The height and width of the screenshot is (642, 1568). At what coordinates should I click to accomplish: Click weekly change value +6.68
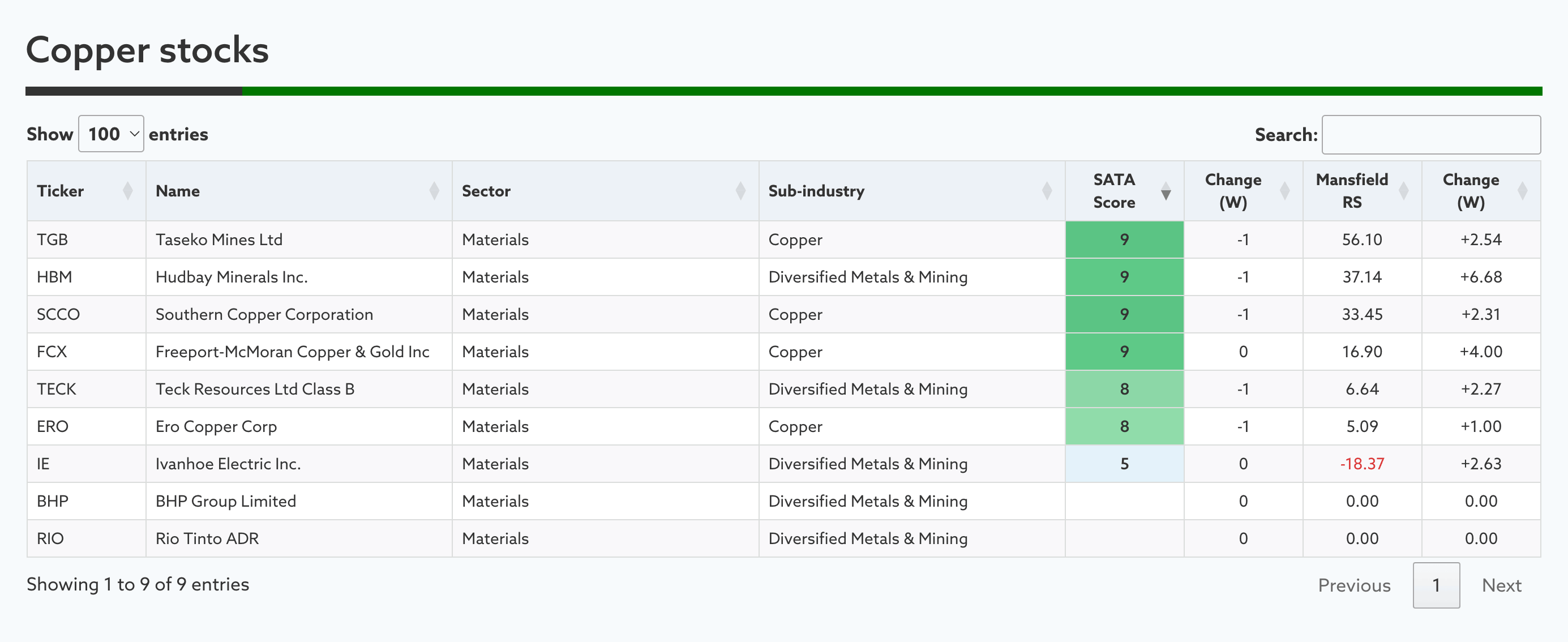point(1481,277)
